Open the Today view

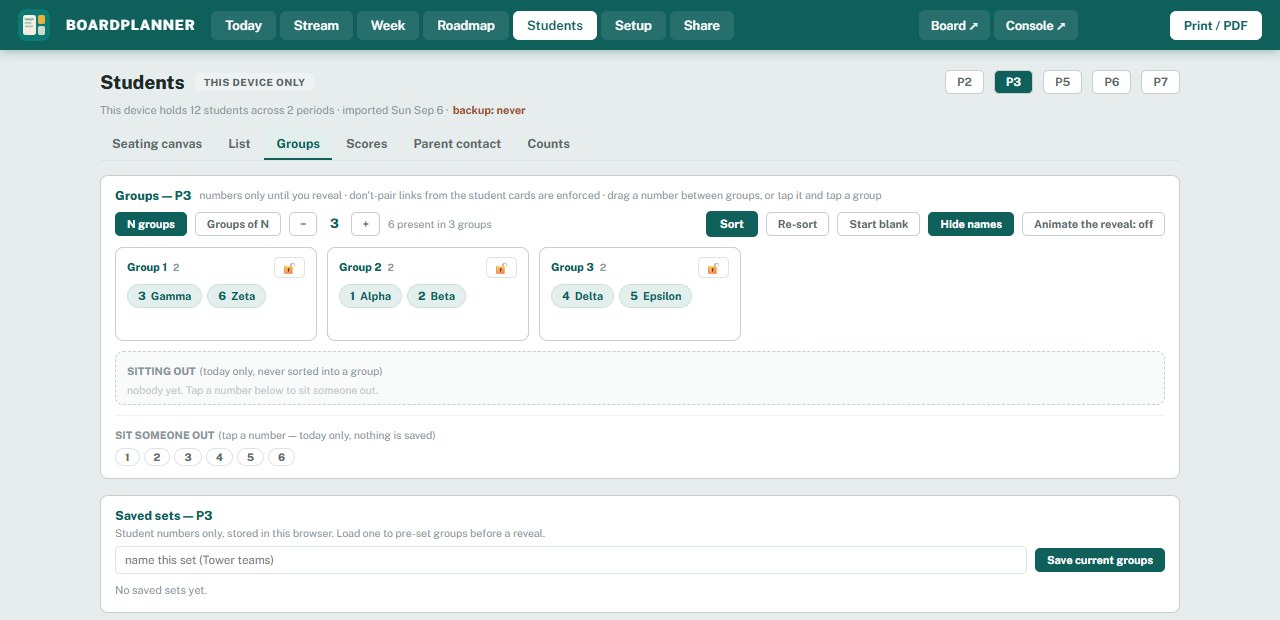coord(243,26)
